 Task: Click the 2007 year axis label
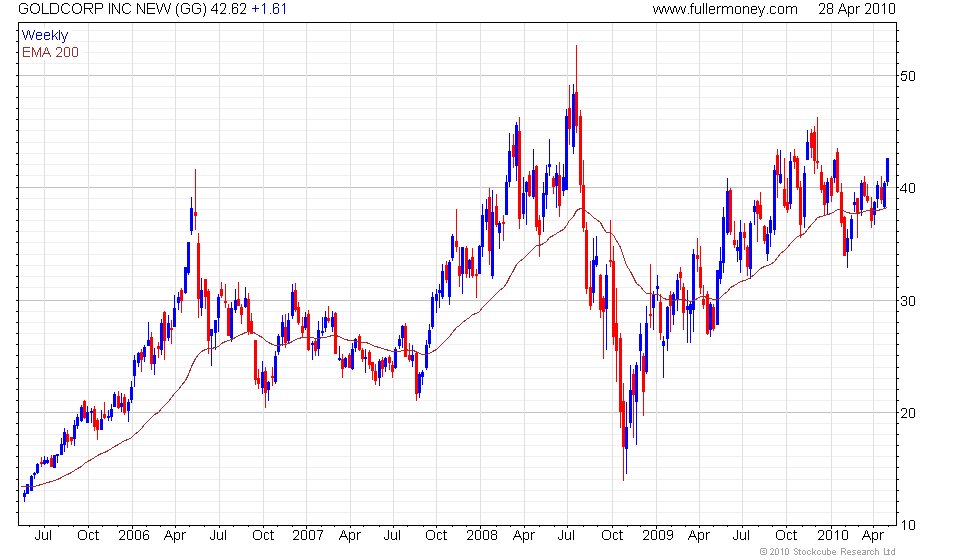[x=308, y=536]
